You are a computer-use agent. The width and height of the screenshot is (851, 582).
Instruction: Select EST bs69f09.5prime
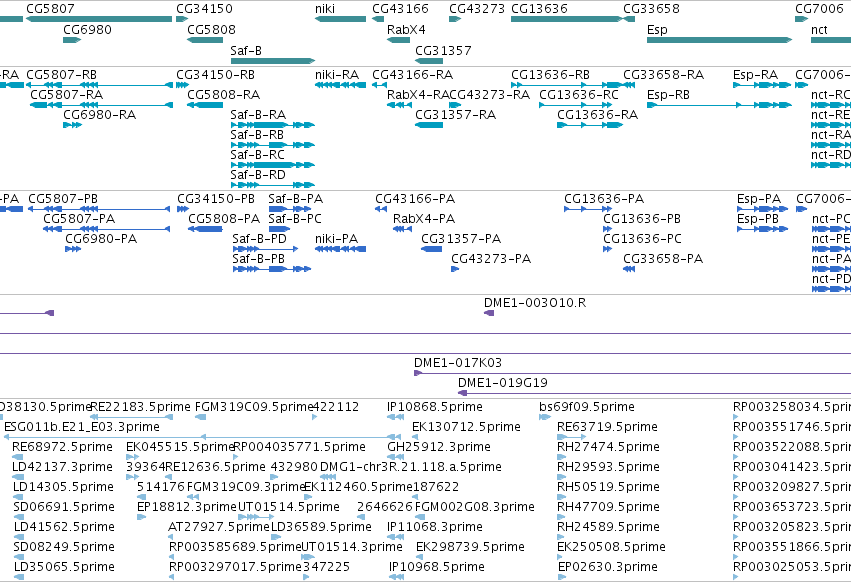(x=545, y=416)
